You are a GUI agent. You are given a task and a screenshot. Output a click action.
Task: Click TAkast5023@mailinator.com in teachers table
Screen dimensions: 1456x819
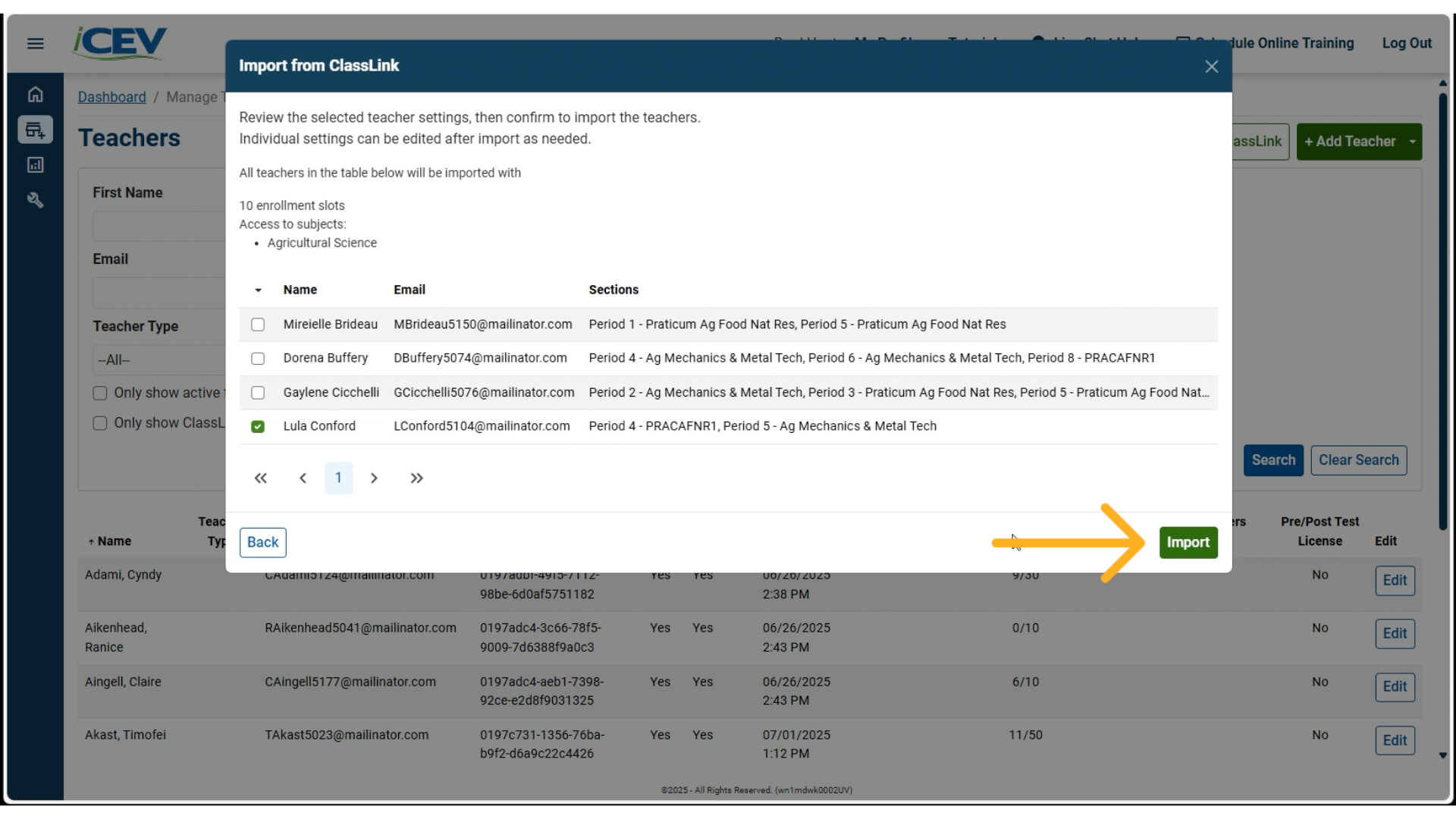click(347, 735)
